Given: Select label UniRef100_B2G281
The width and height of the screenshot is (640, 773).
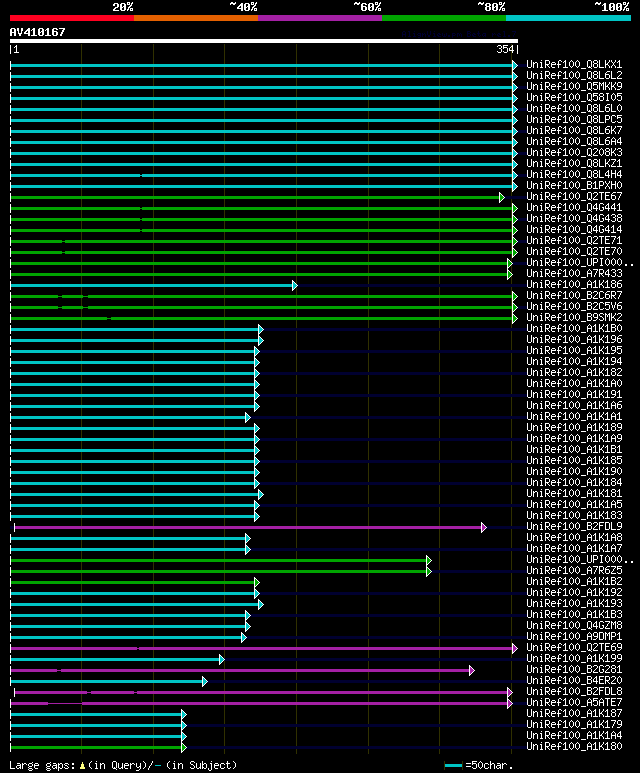Looking at the screenshot, I should [x=574, y=669].
